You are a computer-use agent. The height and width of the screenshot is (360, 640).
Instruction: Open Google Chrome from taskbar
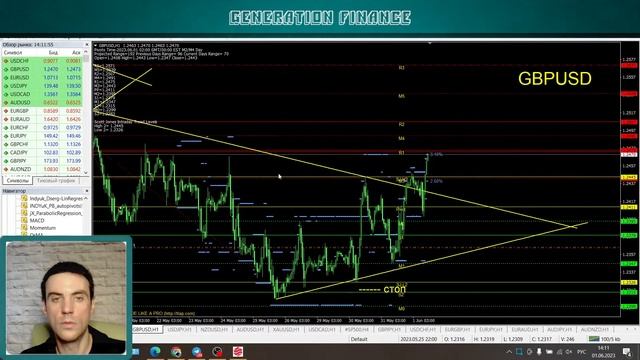click(176, 351)
